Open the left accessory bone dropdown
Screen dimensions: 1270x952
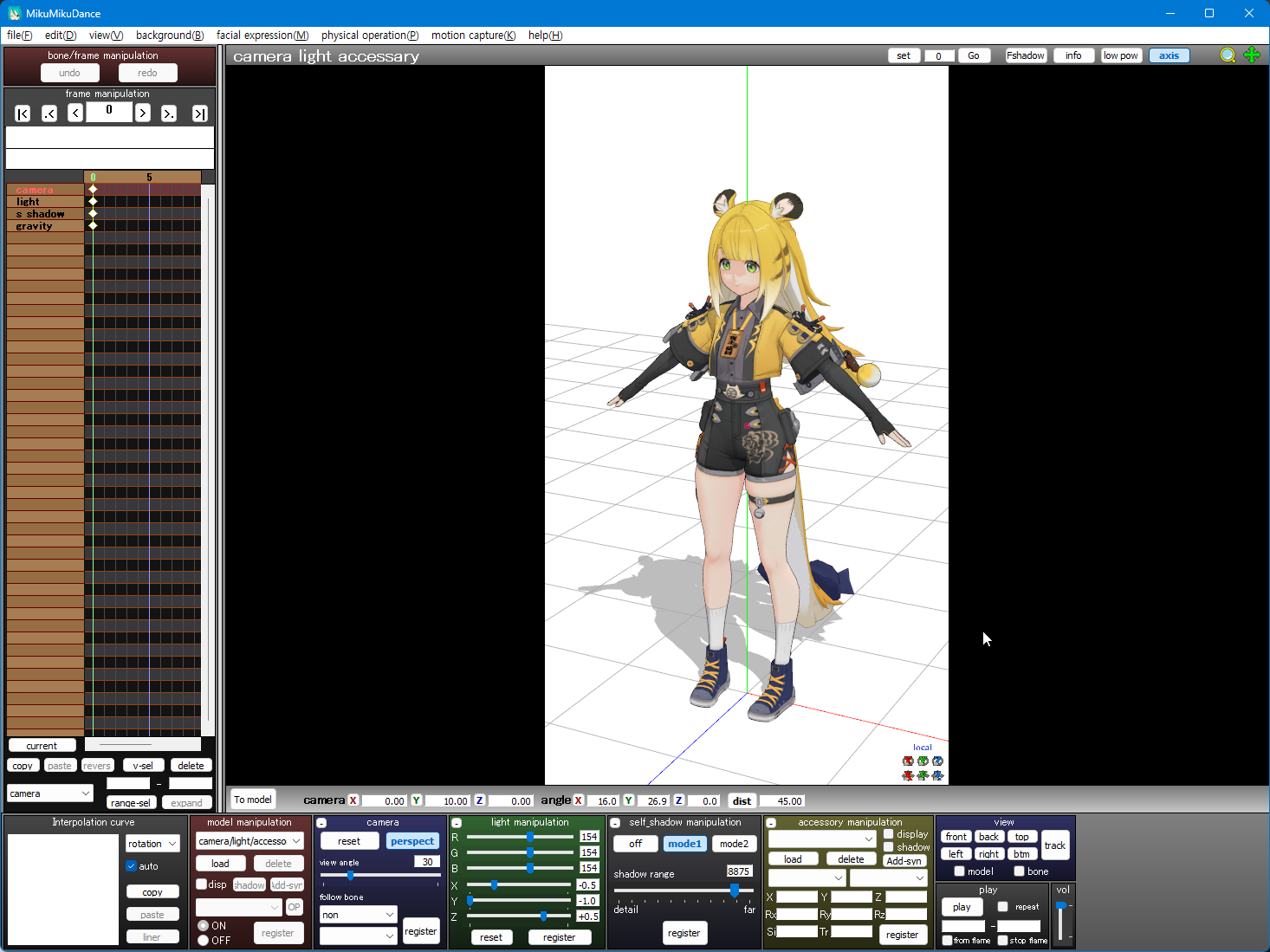click(807, 878)
